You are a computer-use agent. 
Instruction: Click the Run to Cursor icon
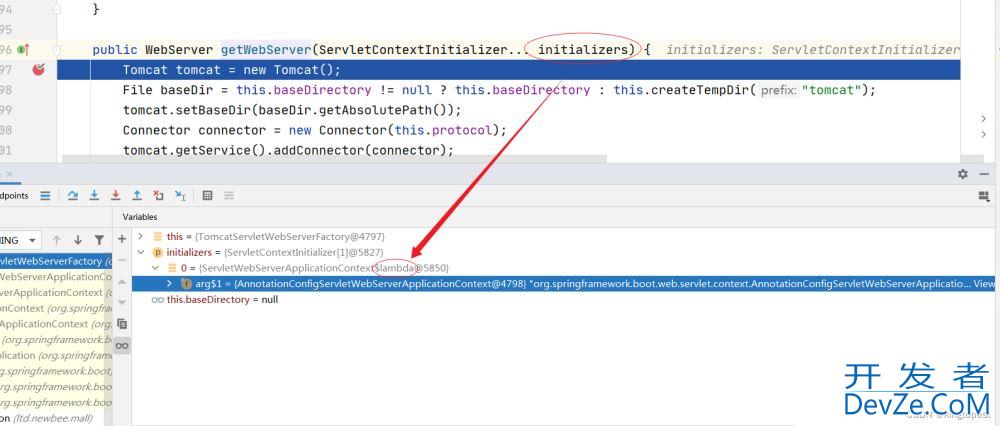[x=180, y=196]
